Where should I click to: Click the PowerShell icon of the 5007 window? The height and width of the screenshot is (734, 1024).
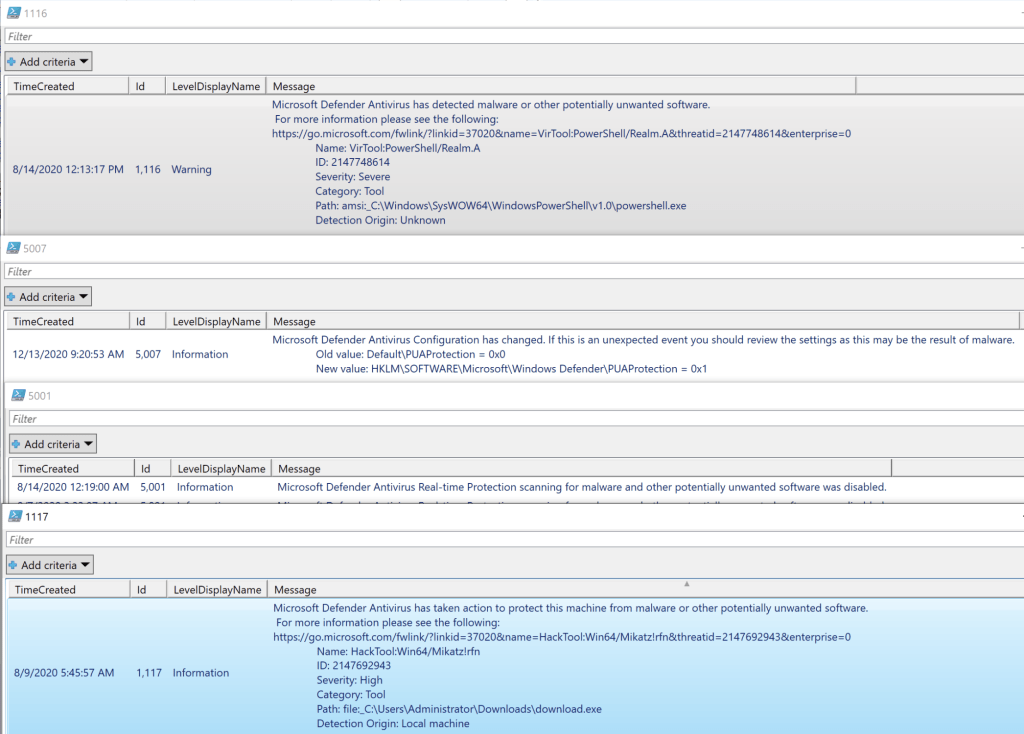14,248
